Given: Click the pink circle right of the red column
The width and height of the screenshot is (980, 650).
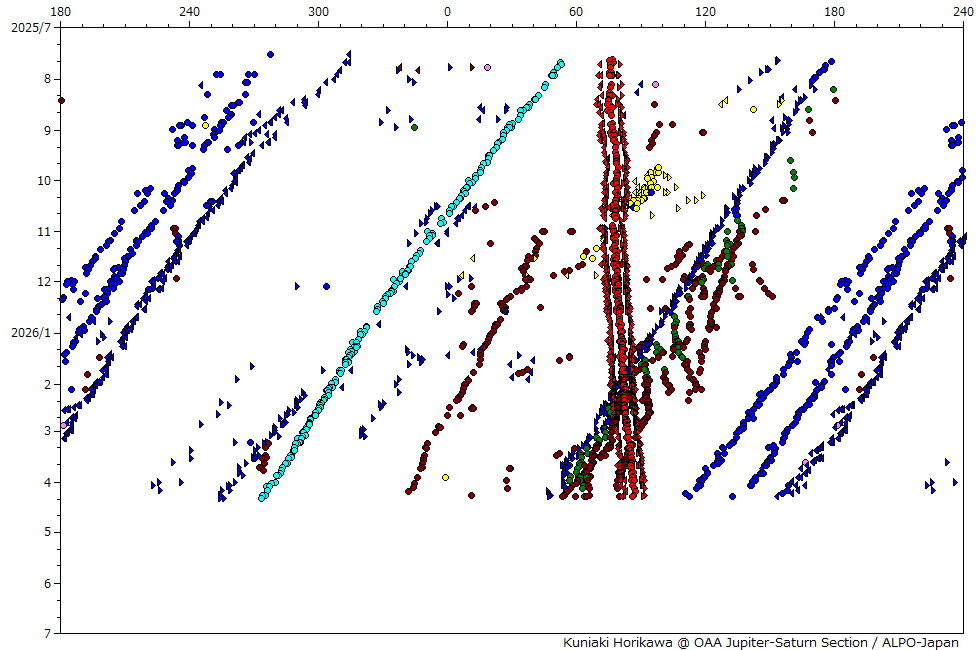Looking at the screenshot, I should coord(655,85).
